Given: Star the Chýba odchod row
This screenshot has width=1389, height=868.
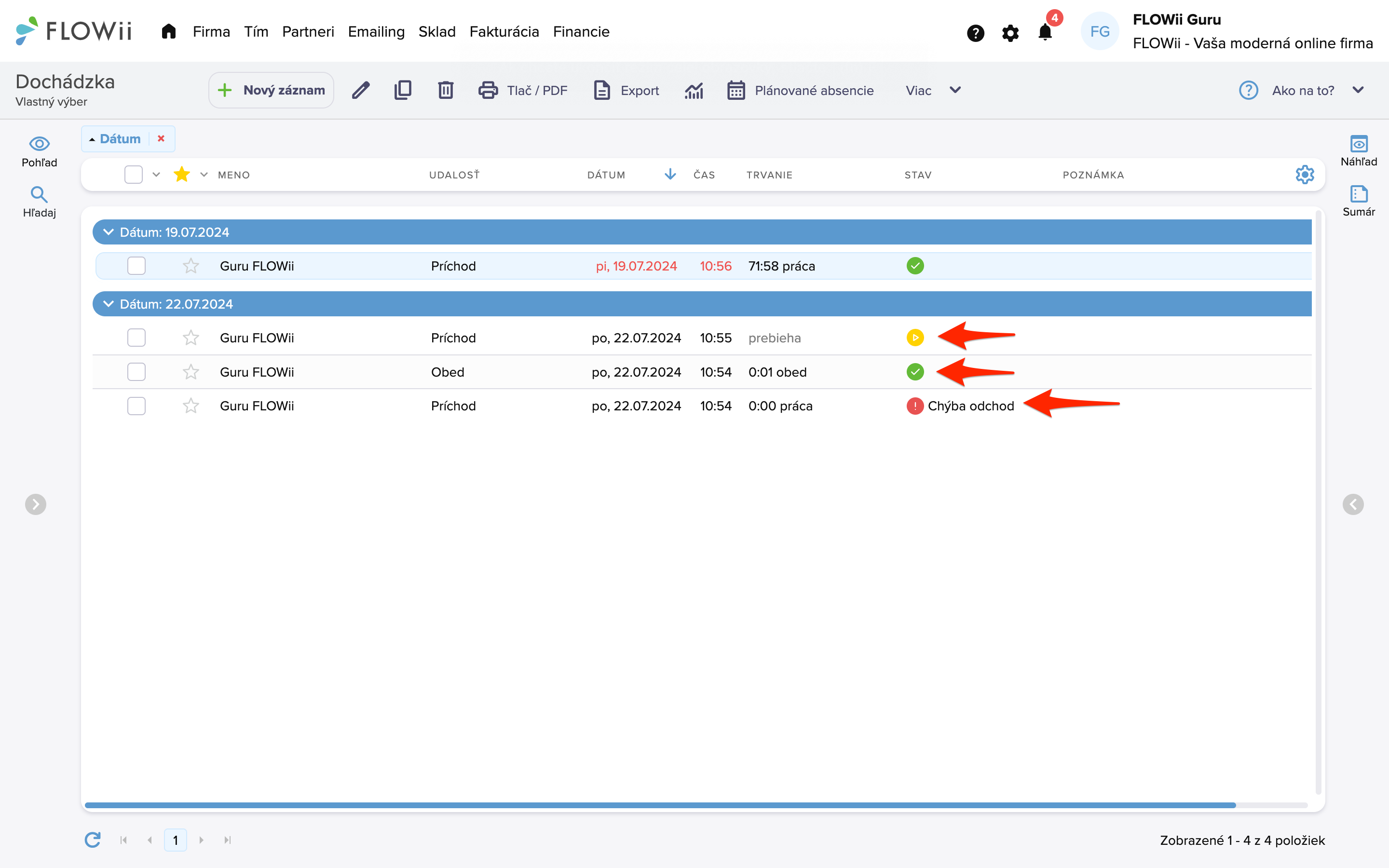Looking at the screenshot, I should tap(191, 406).
